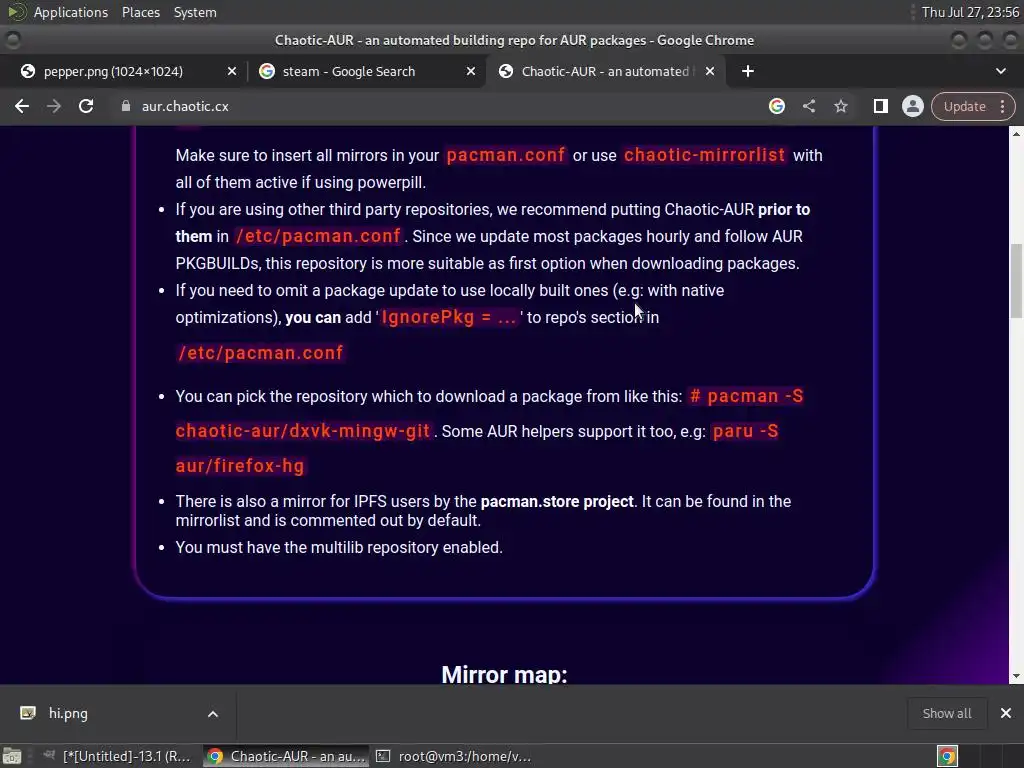Click the lock icon beside the URL
This screenshot has width=1024, height=768.
click(125, 106)
